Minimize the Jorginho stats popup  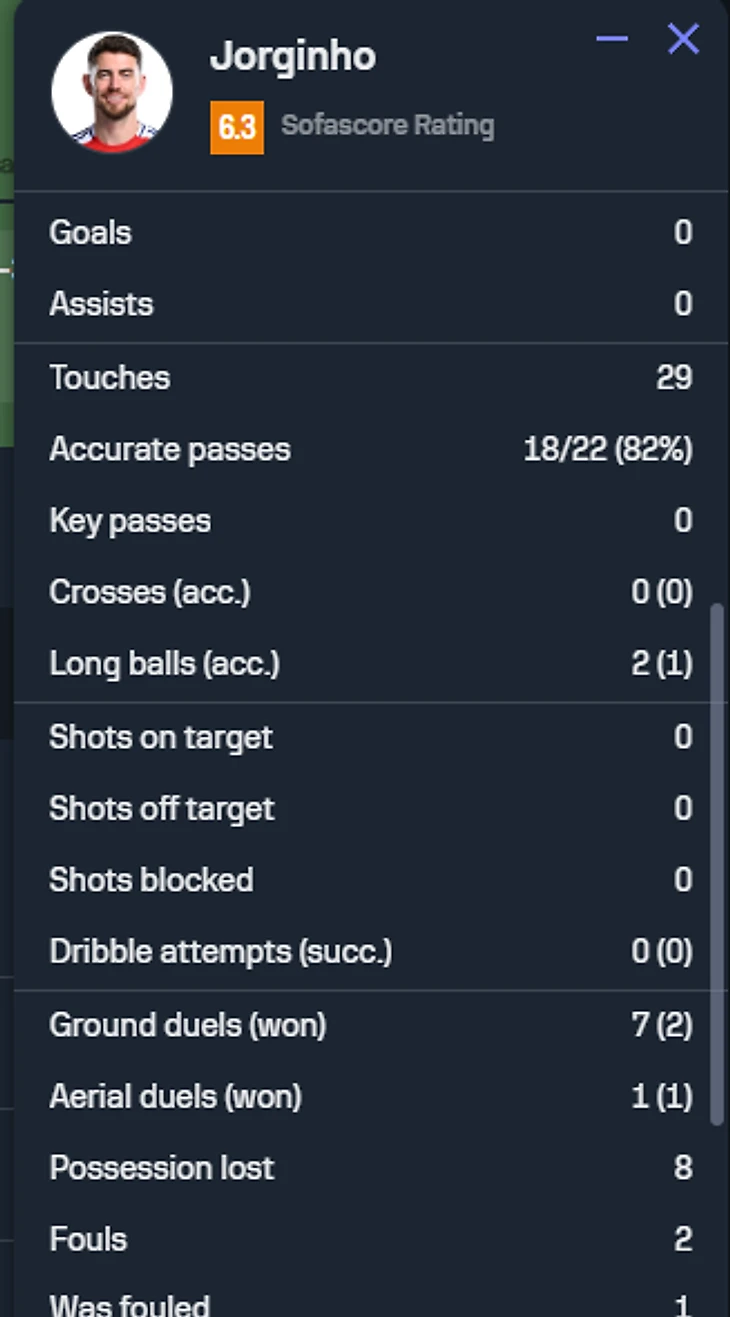(612, 40)
